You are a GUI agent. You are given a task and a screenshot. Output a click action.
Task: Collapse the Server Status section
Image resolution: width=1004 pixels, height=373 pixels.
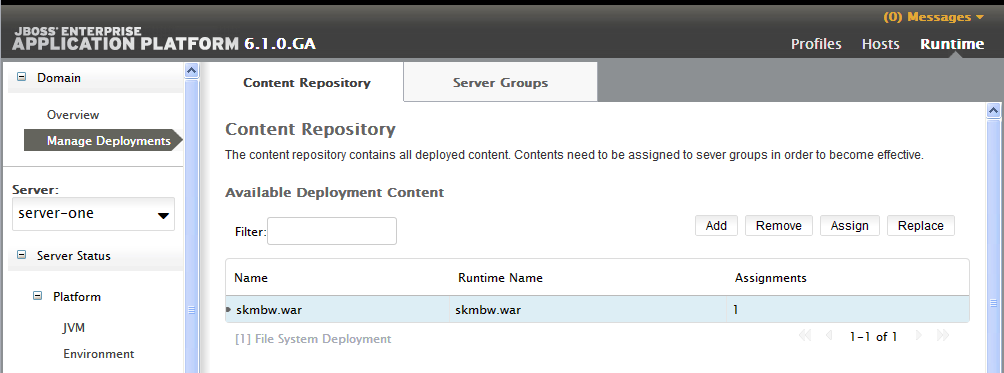click(x=21, y=255)
